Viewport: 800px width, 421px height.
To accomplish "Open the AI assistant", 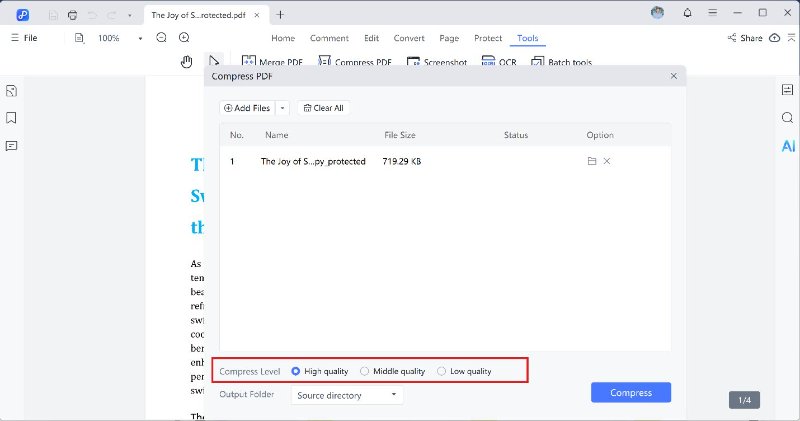I will coord(788,146).
